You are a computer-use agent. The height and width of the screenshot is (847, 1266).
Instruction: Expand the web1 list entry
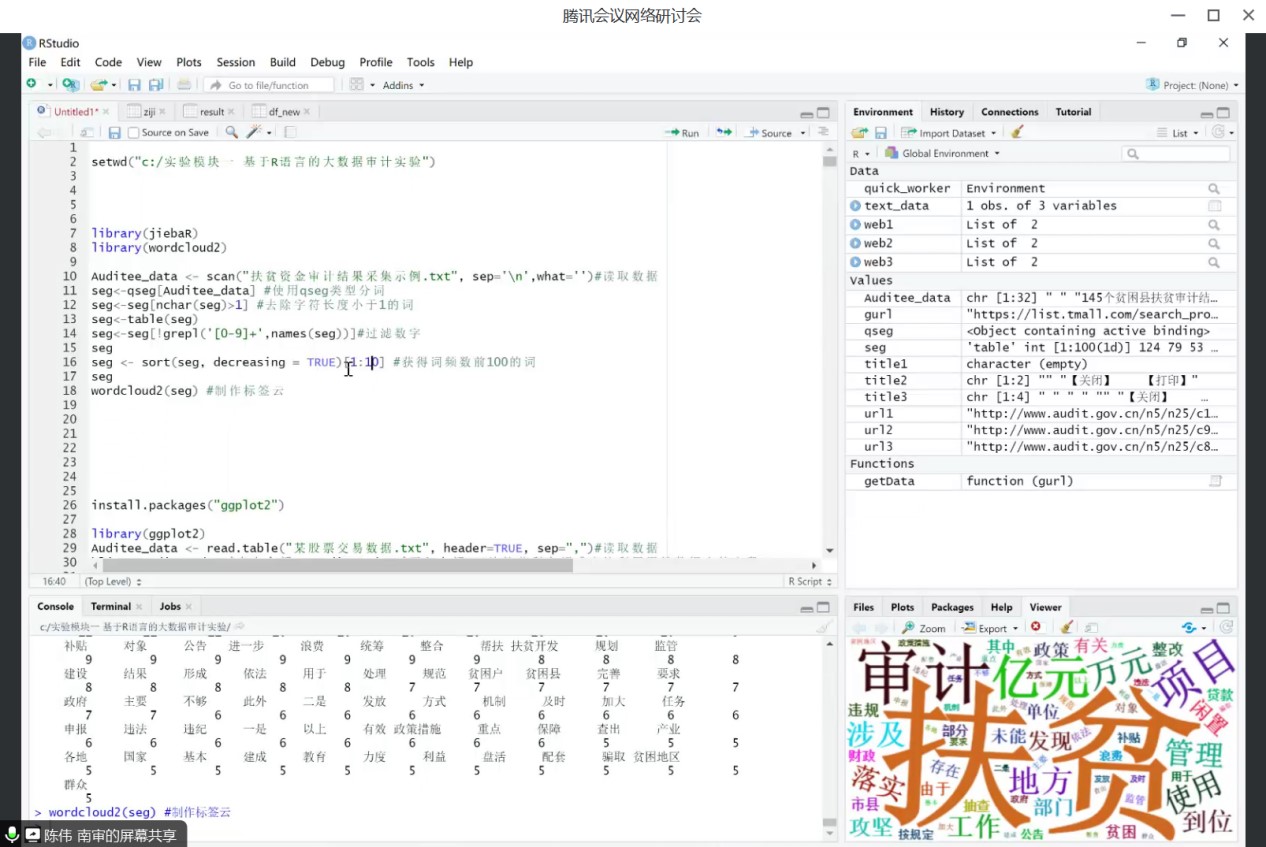pos(856,225)
